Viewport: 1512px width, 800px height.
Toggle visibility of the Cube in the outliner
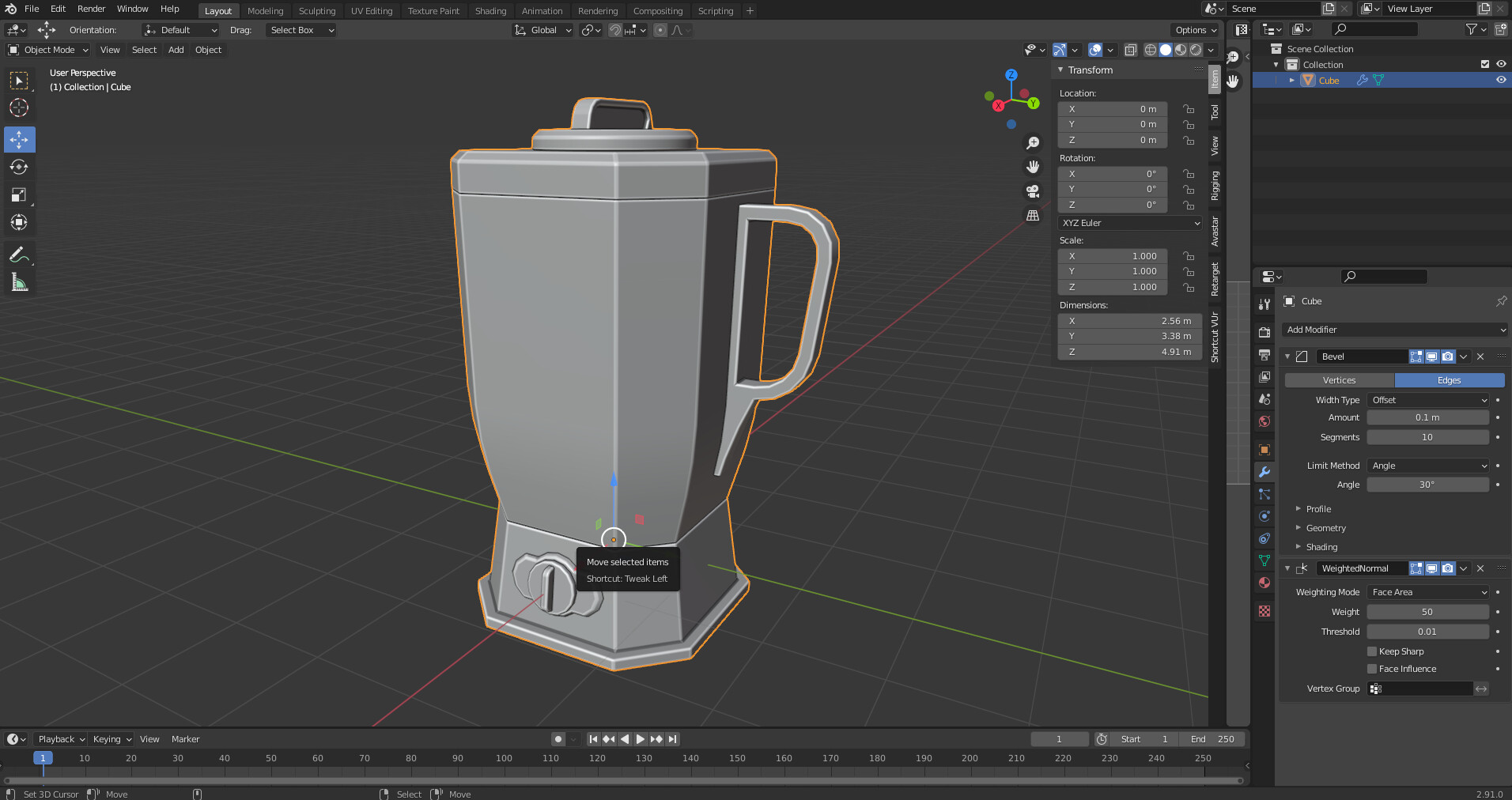click(1501, 80)
